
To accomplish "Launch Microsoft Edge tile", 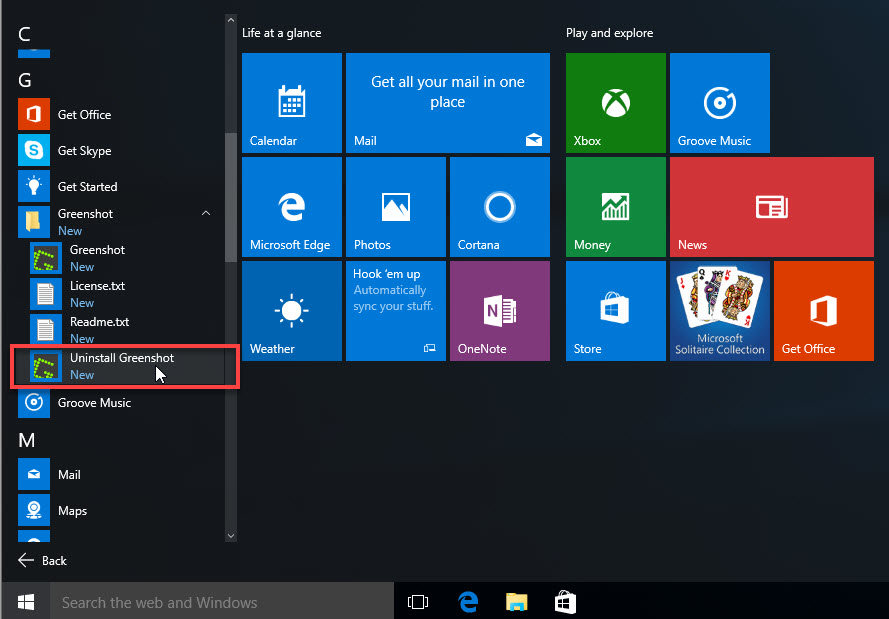I will pyautogui.click(x=291, y=207).
